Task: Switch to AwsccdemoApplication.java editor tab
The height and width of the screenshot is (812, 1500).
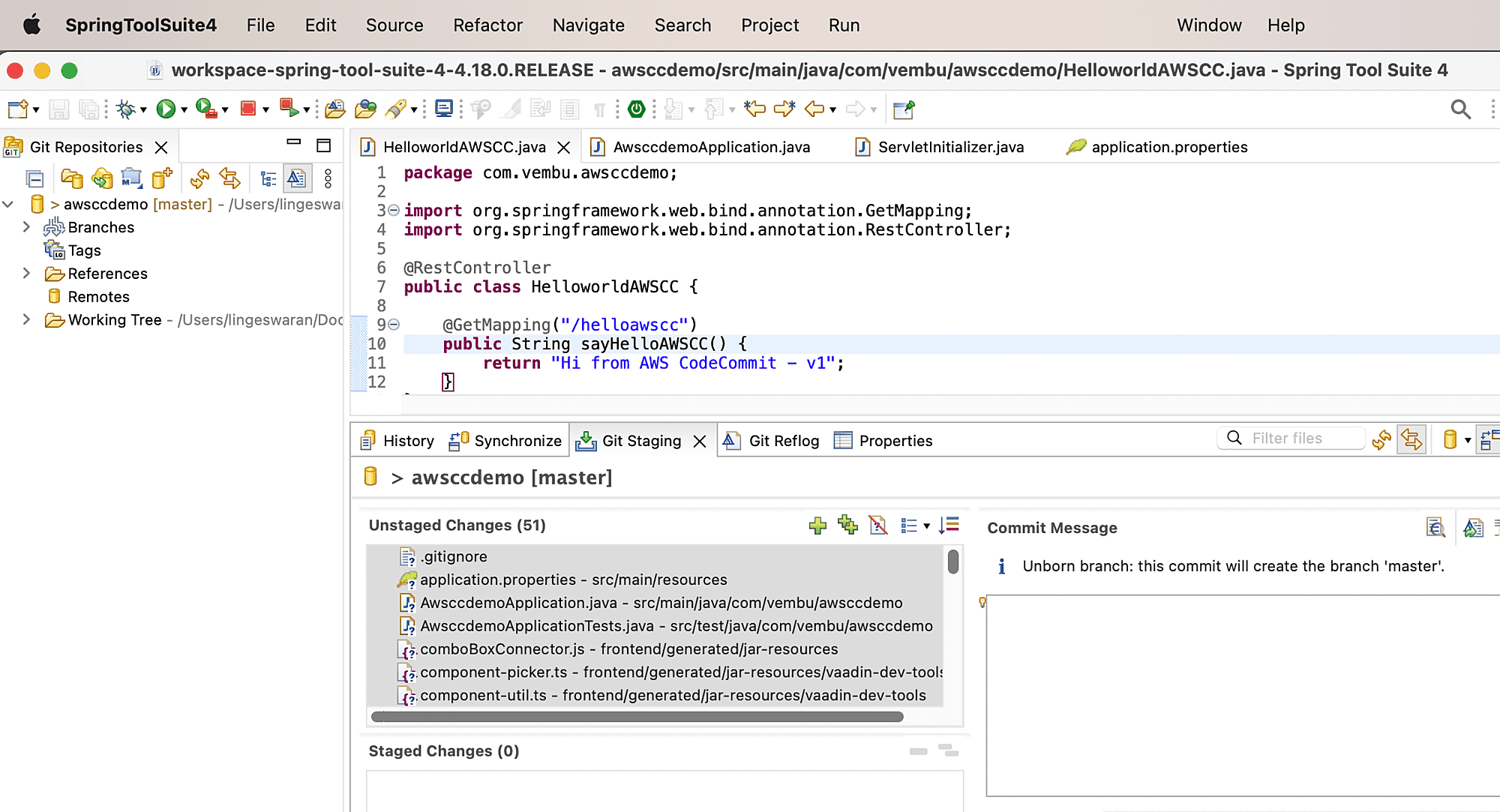Action: coord(700,147)
